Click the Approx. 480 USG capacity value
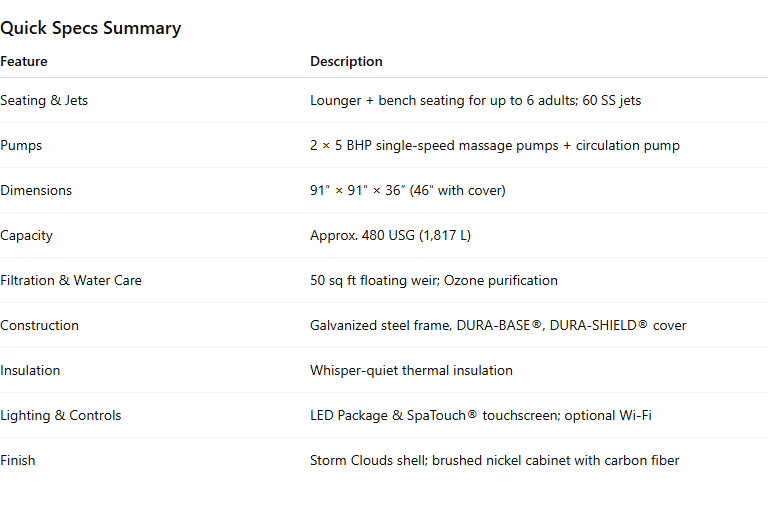Screen dimensions: 768x505 pyautogui.click(x=390, y=236)
